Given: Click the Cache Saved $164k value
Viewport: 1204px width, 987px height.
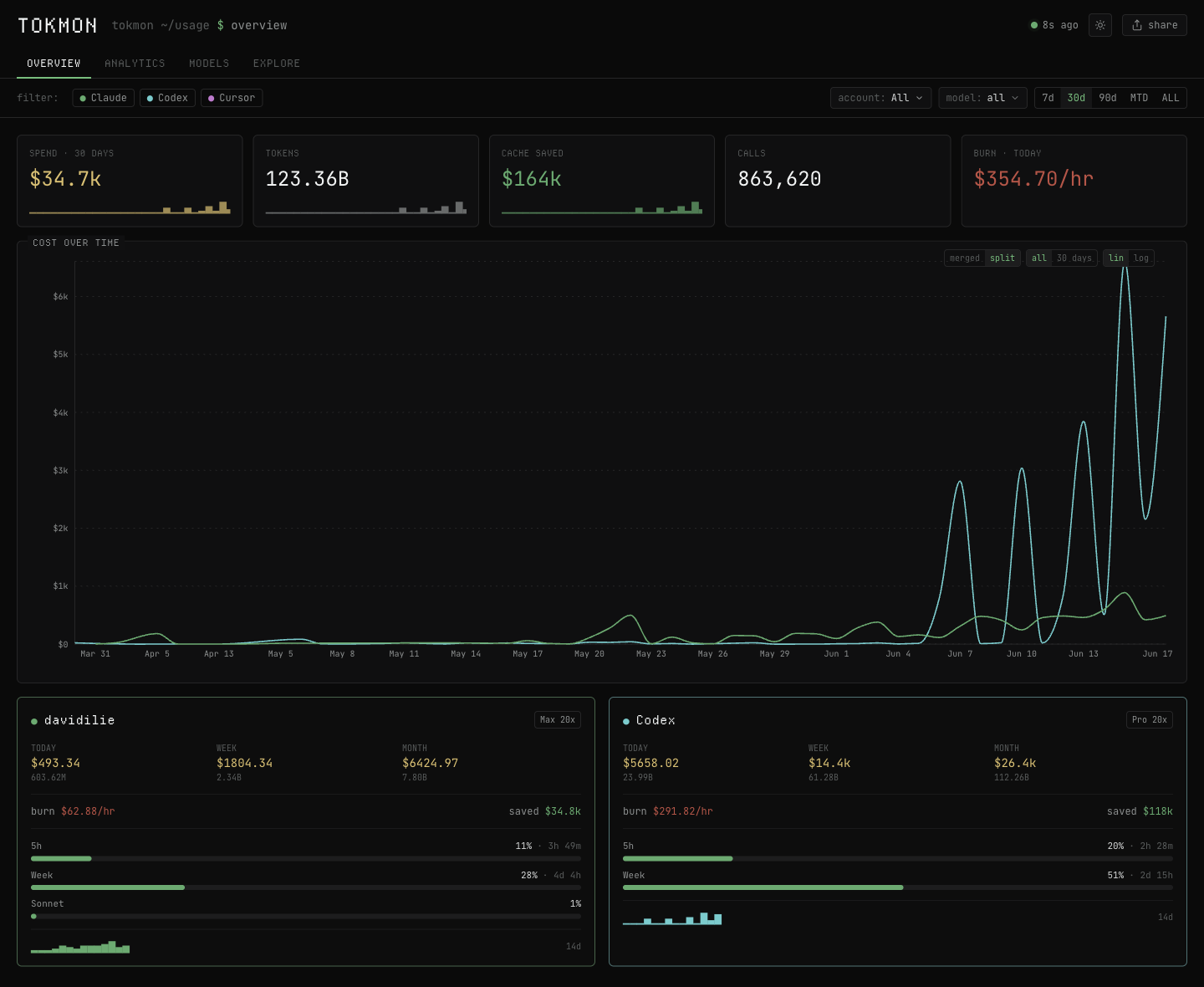Looking at the screenshot, I should (532, 179).
